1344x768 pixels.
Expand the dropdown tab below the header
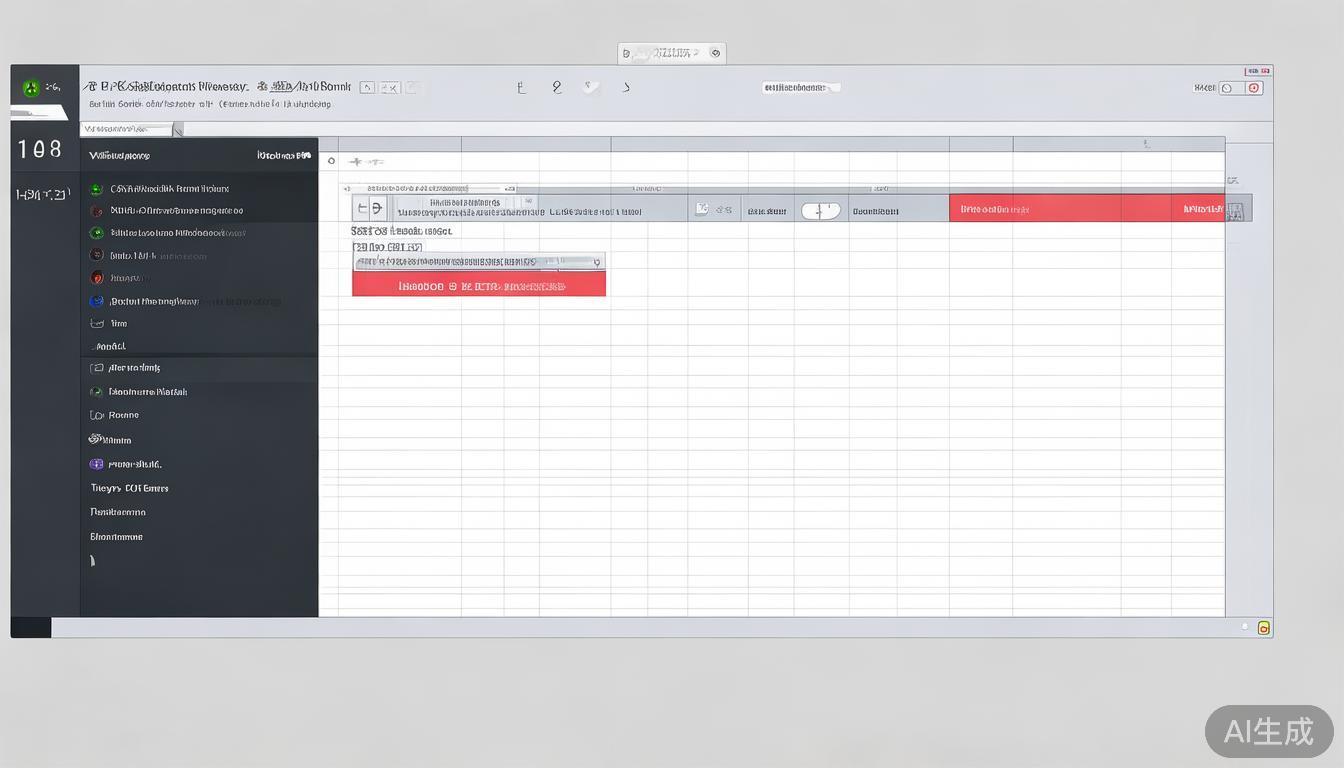[x=178, y=129]
